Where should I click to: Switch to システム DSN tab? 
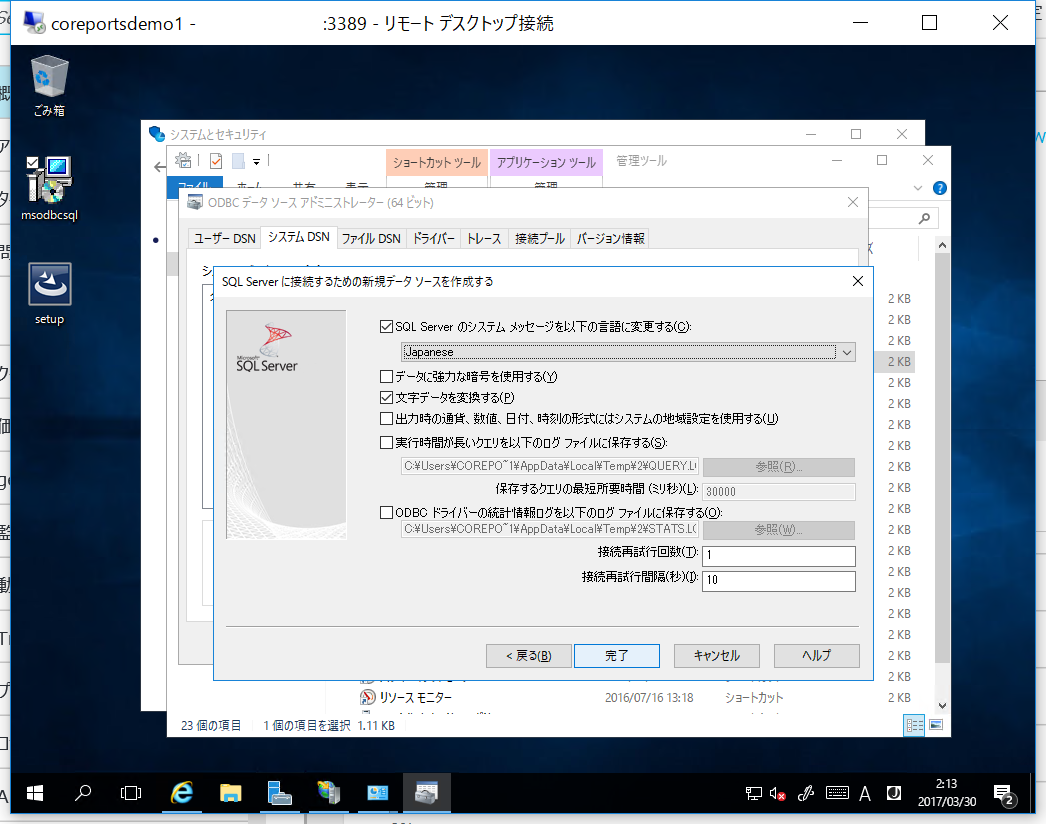click(298, 237)
